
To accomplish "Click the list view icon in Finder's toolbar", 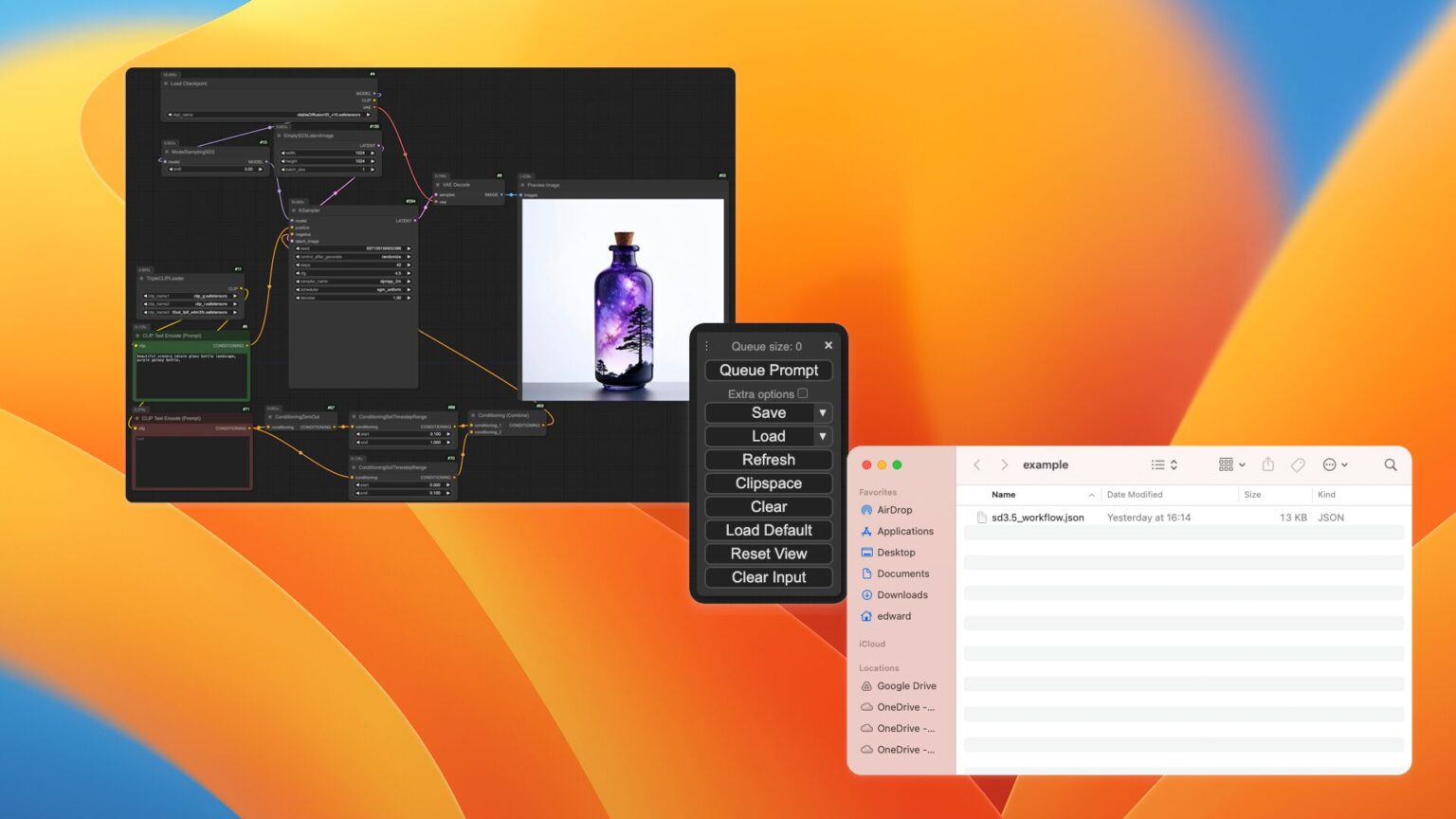I will coord(1155,464).
